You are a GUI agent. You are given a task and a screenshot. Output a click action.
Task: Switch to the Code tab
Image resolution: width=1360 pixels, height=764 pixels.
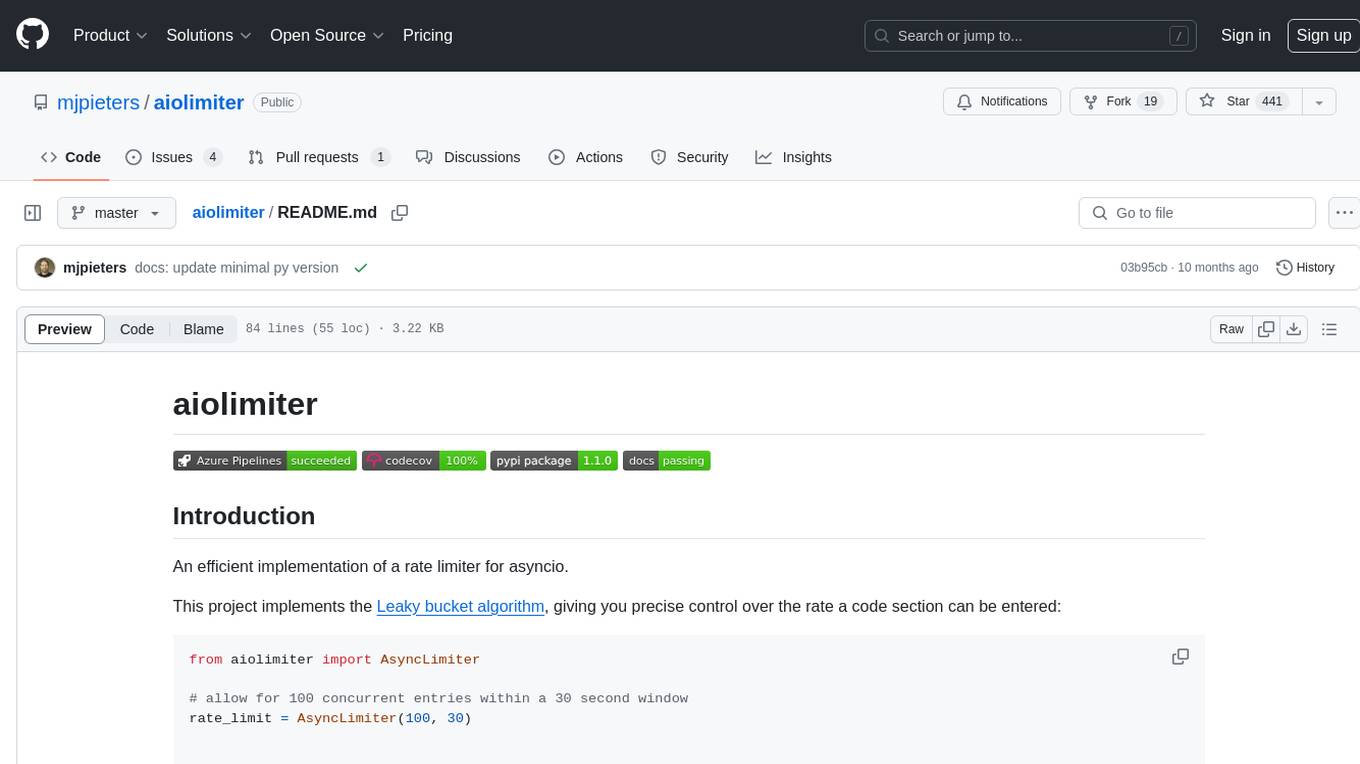pos(70,157)
